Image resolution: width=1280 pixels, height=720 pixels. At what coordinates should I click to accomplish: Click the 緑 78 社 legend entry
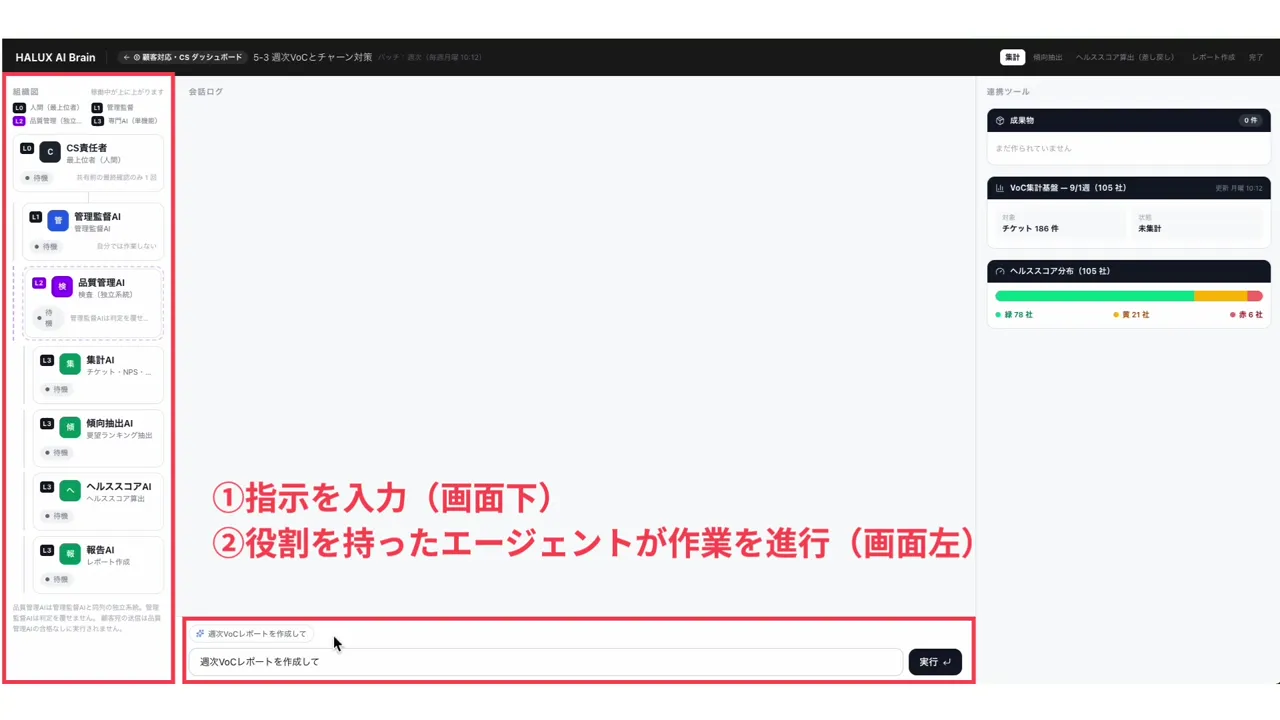pos(1014,315)
